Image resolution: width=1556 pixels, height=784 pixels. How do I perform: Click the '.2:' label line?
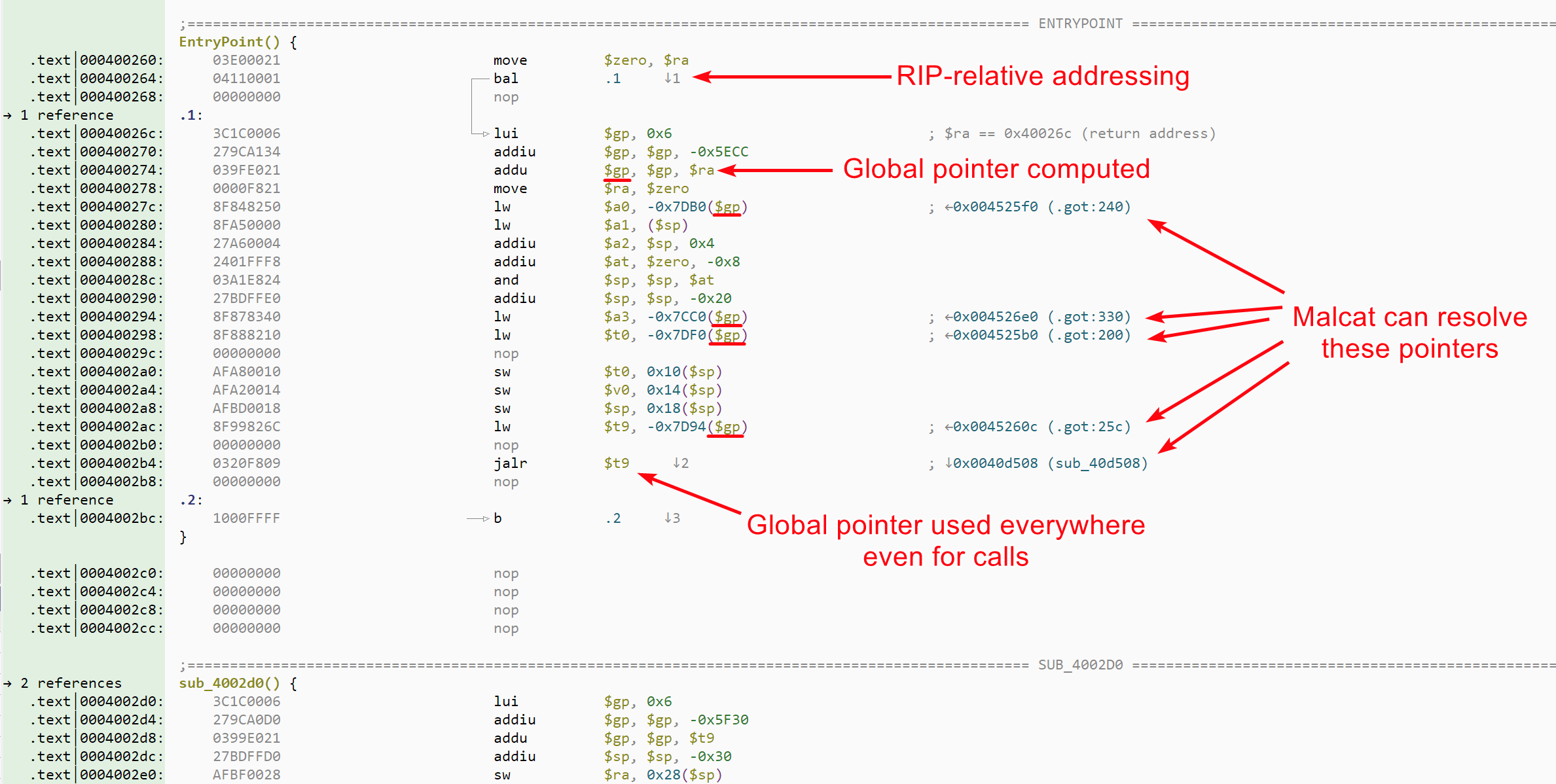(191, 500)
